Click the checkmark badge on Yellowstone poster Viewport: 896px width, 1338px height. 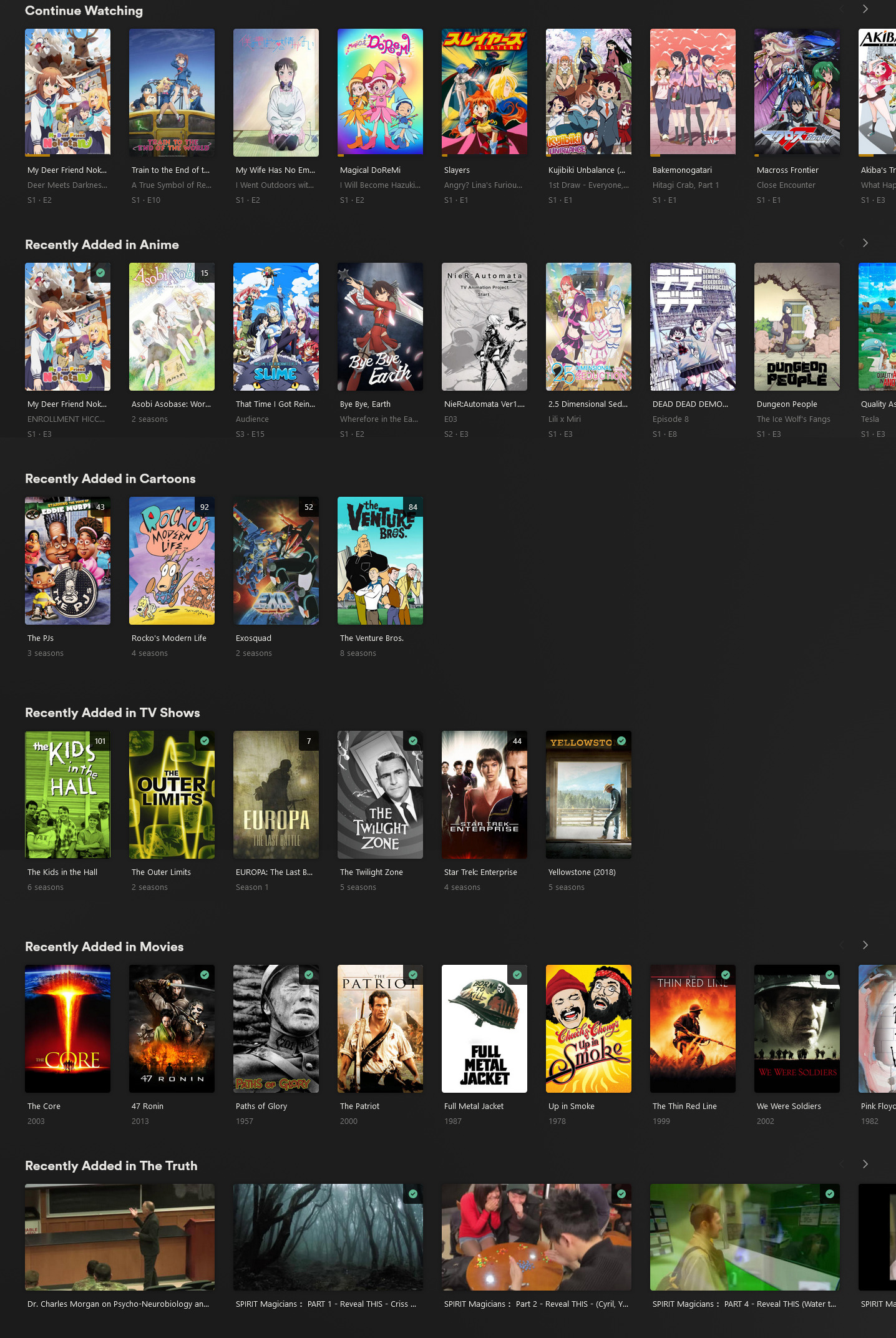click(621, 741)
